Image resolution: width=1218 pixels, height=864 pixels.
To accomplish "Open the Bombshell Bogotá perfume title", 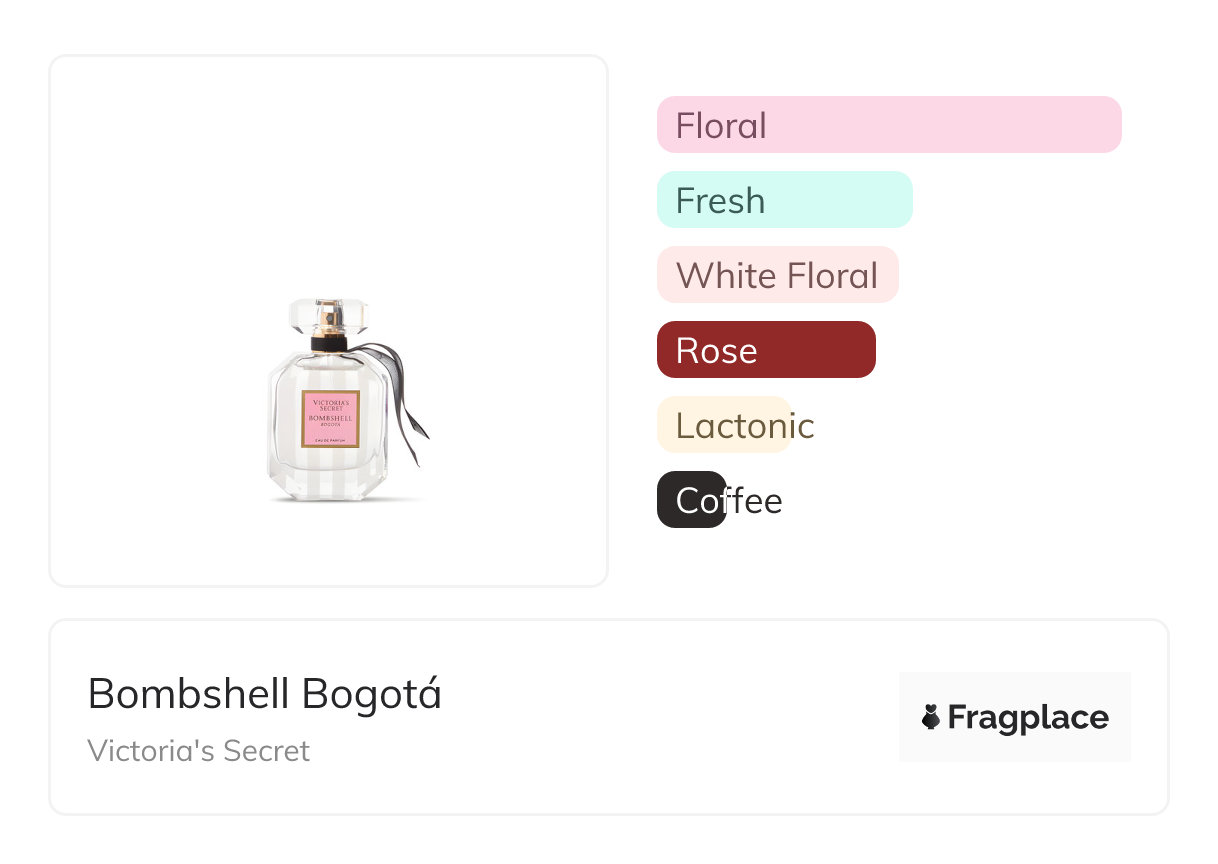I will click(x=264, y=694).
